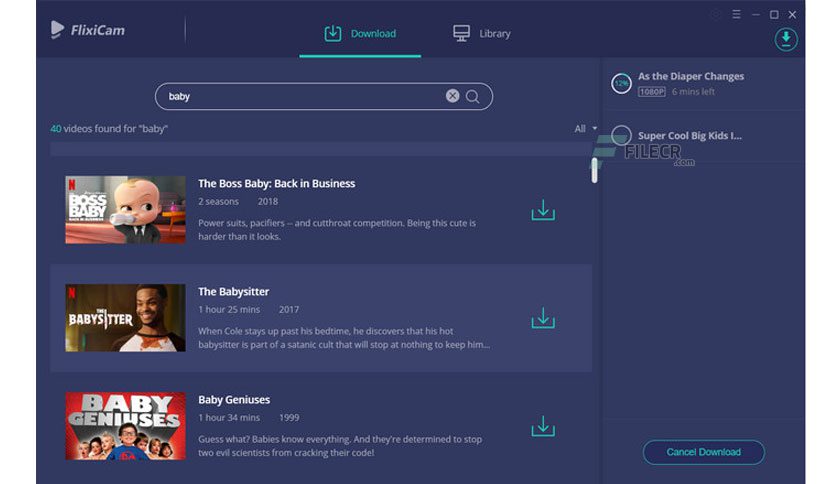The width and height of the screenshot is (836, 484).
Task: Open settings gear icon in title bar
Action: point(715,15)
